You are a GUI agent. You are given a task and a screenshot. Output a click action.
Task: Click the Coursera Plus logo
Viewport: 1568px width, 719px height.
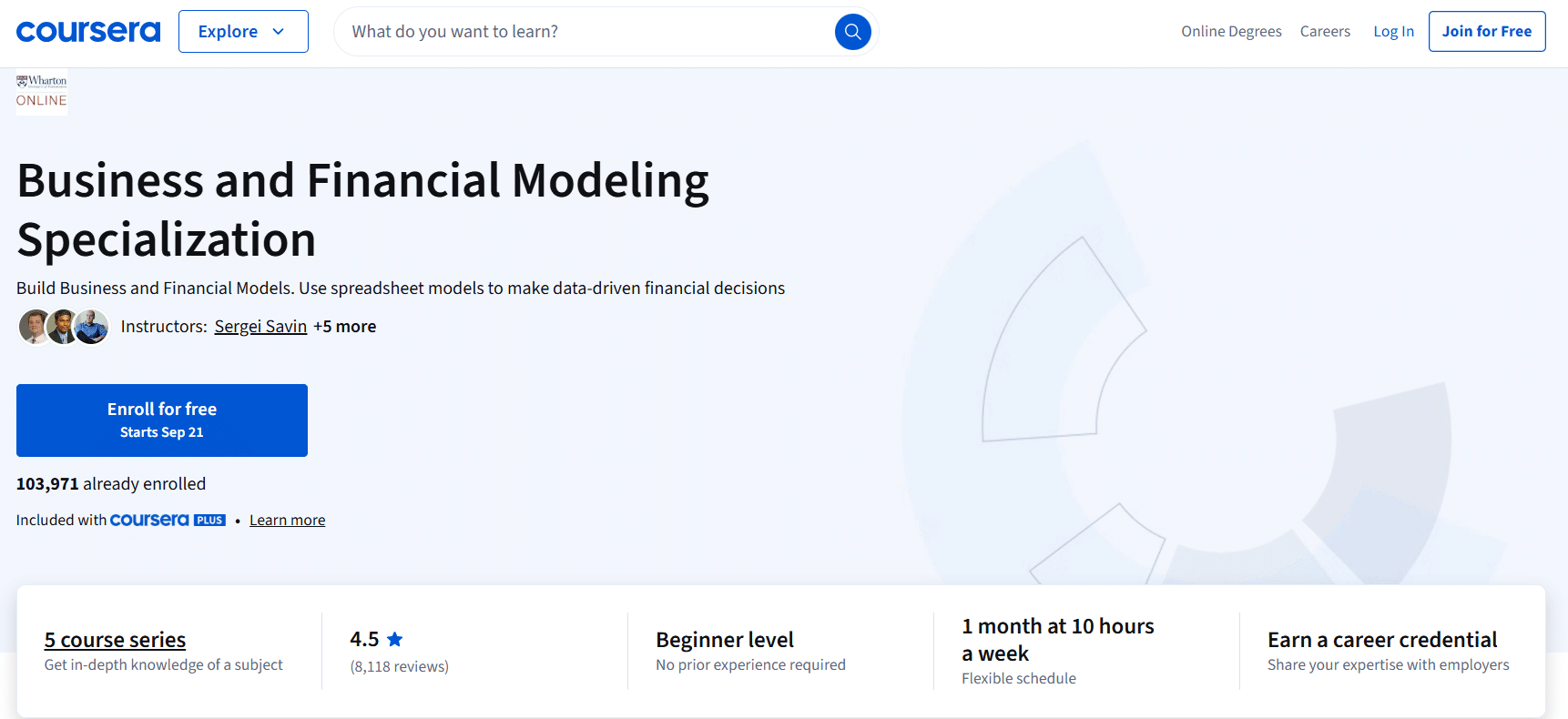click(x=168, y=520)
